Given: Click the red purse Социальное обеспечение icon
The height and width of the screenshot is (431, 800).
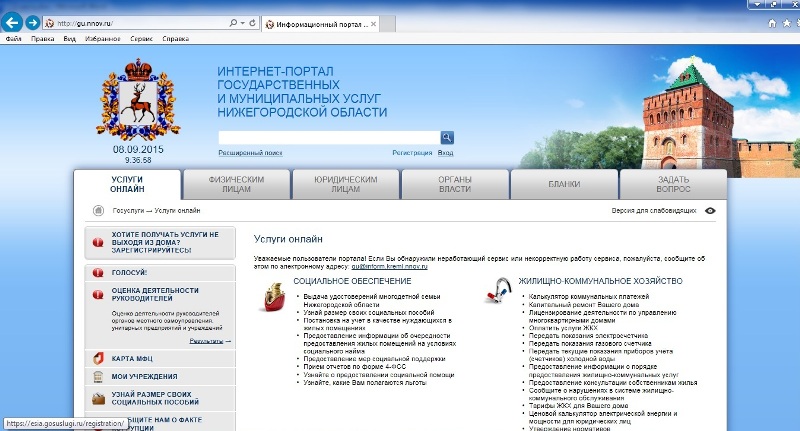Looking at the screenshot, I should pos(274,297).
